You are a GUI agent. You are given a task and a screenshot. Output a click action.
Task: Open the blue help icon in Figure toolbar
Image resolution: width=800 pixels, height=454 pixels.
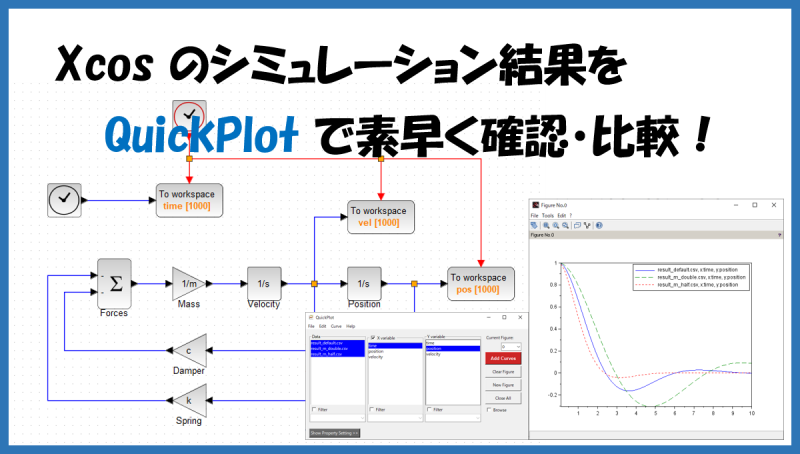click(599, 225)
